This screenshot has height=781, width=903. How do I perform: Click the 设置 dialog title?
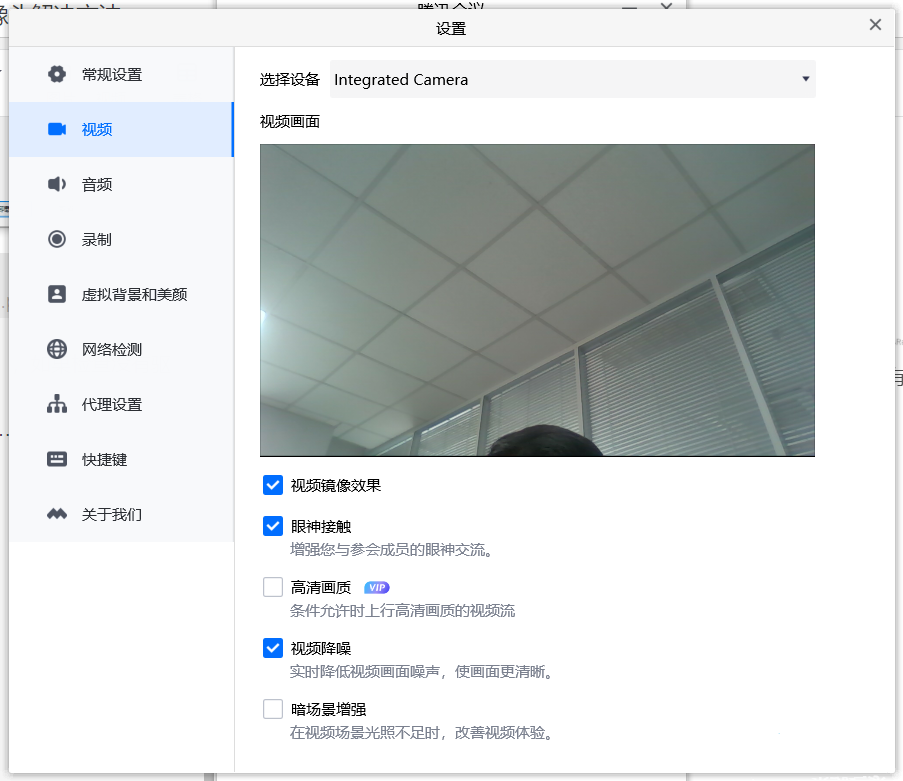pyautogui.click(x=451, y=28)
